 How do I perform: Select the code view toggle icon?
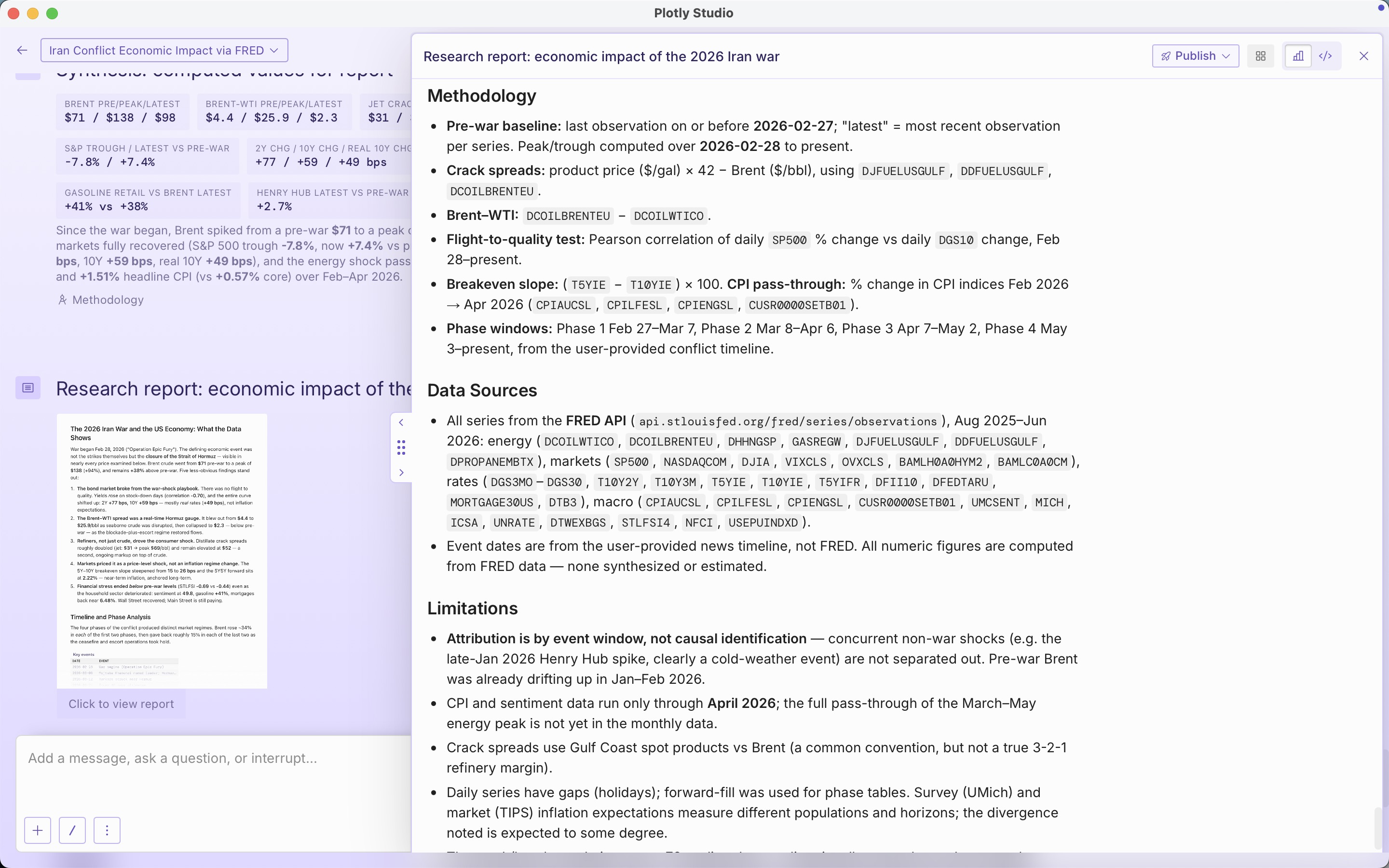click(1325, 55)
